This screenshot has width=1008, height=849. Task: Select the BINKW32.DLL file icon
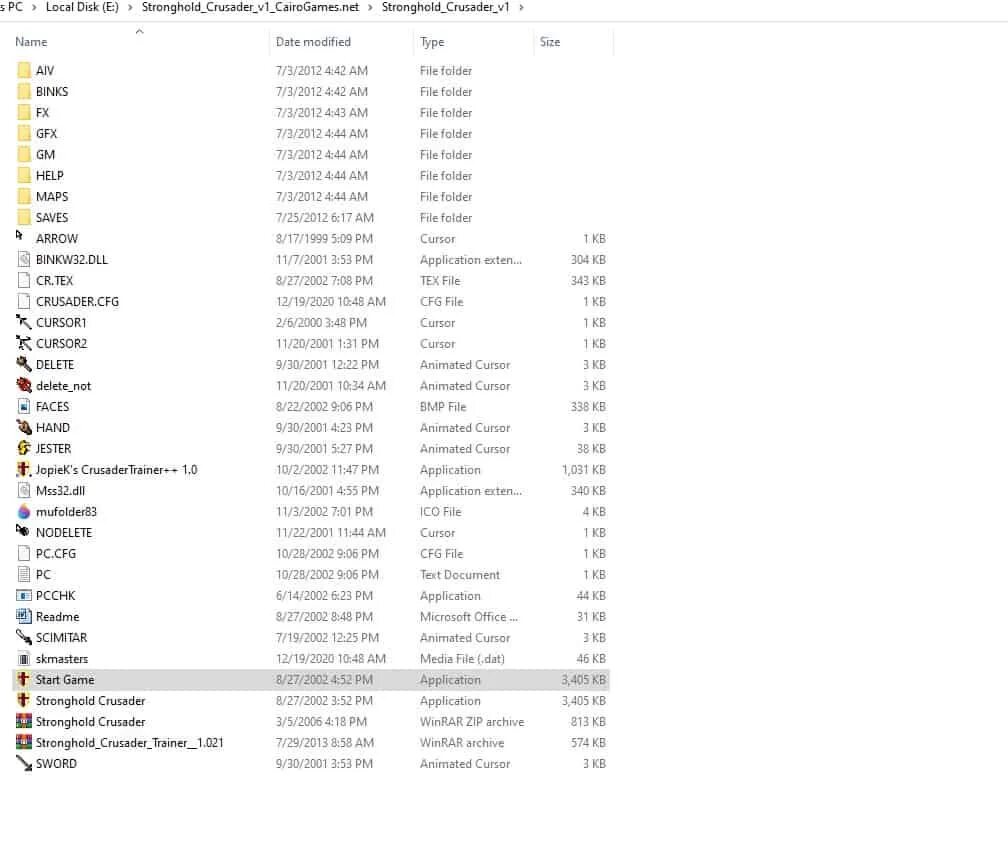pos(24,260)
